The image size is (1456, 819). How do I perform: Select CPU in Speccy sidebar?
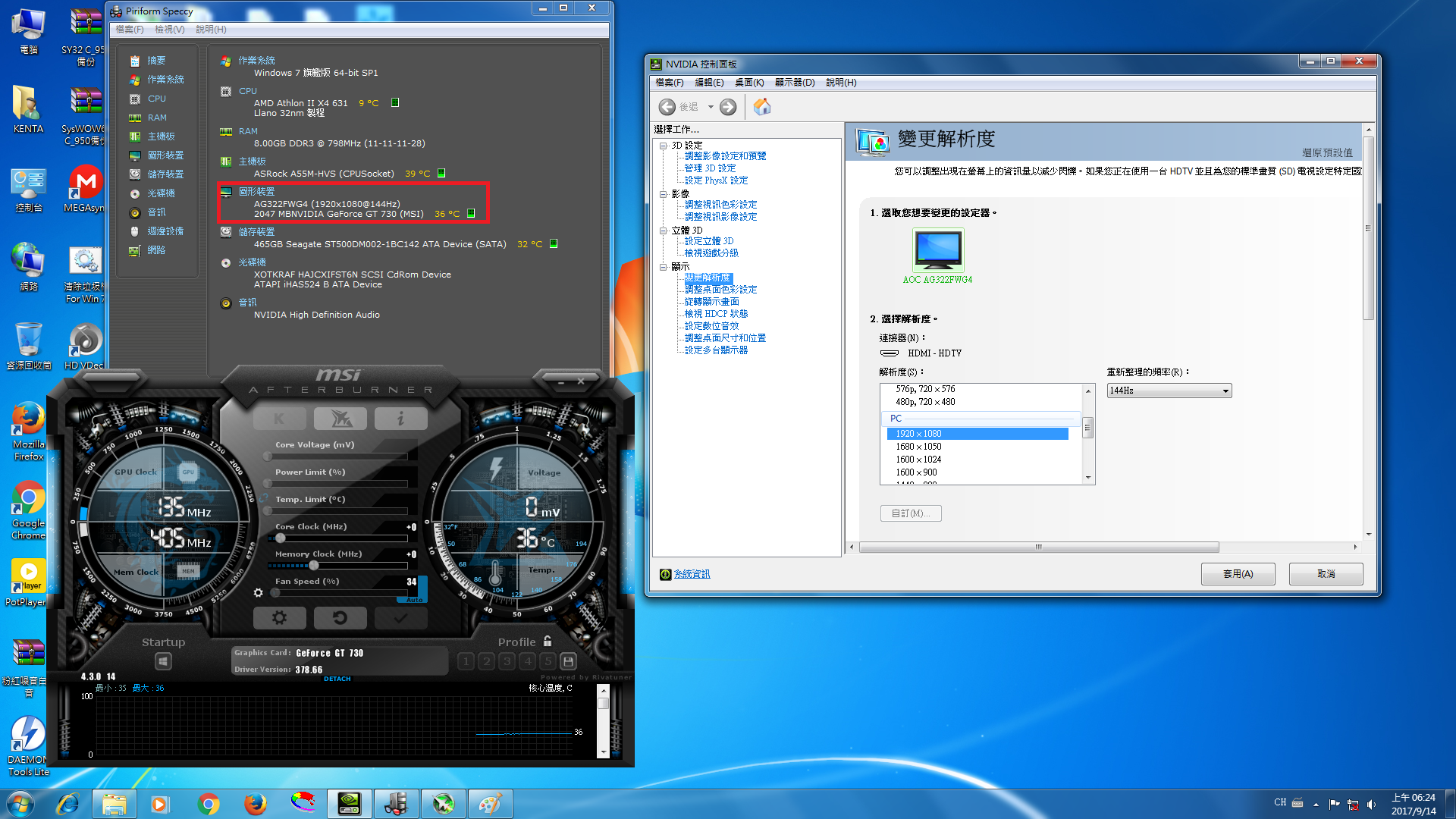(156, 99)
